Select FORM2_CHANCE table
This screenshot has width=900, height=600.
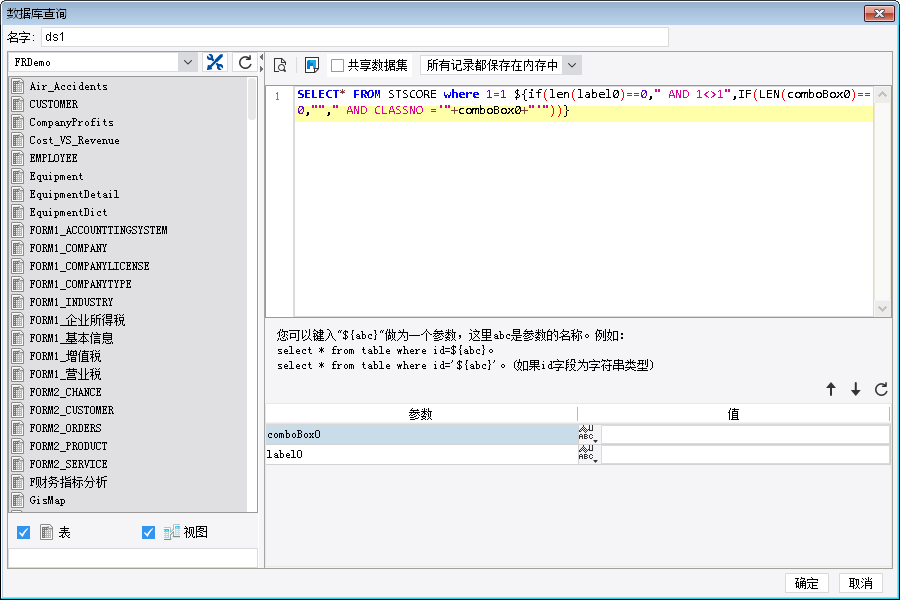click(x=65, y=392)
